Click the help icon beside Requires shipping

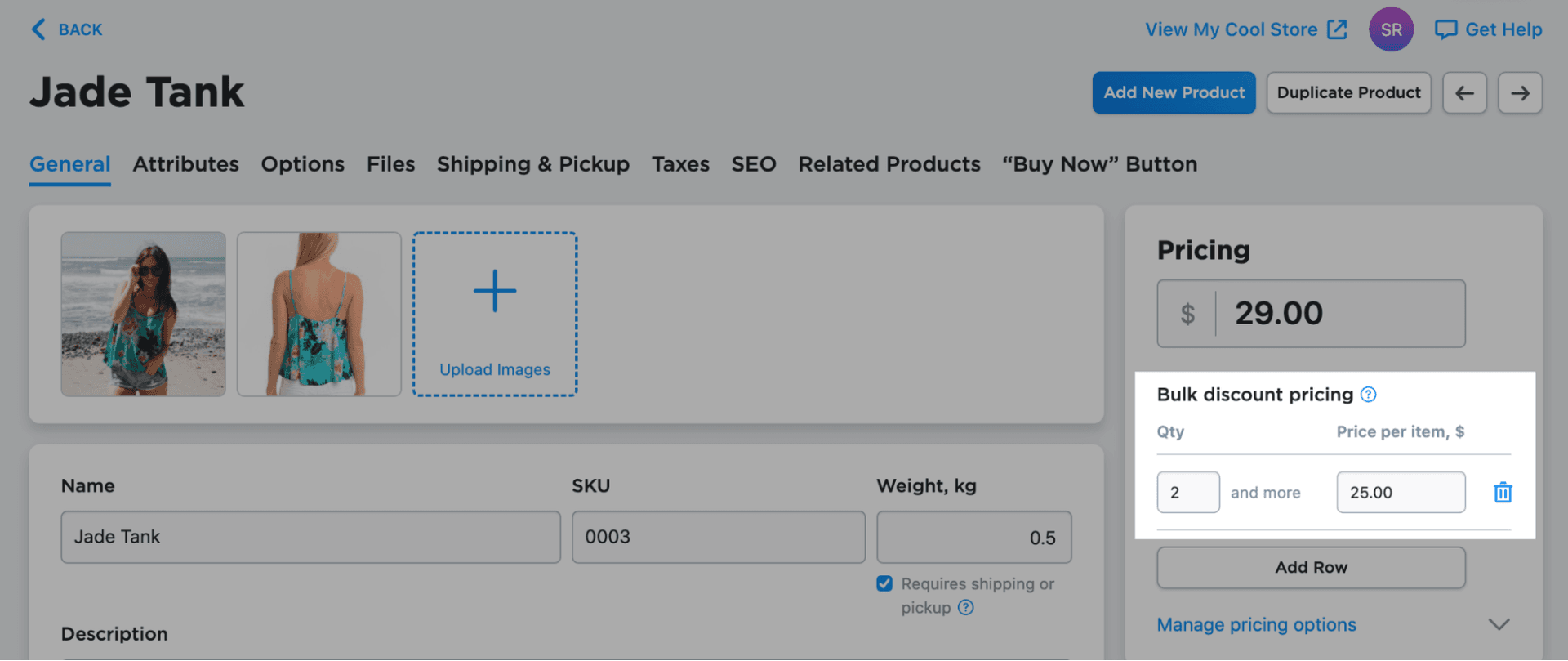pyautogui.click(x=966, y=608)
